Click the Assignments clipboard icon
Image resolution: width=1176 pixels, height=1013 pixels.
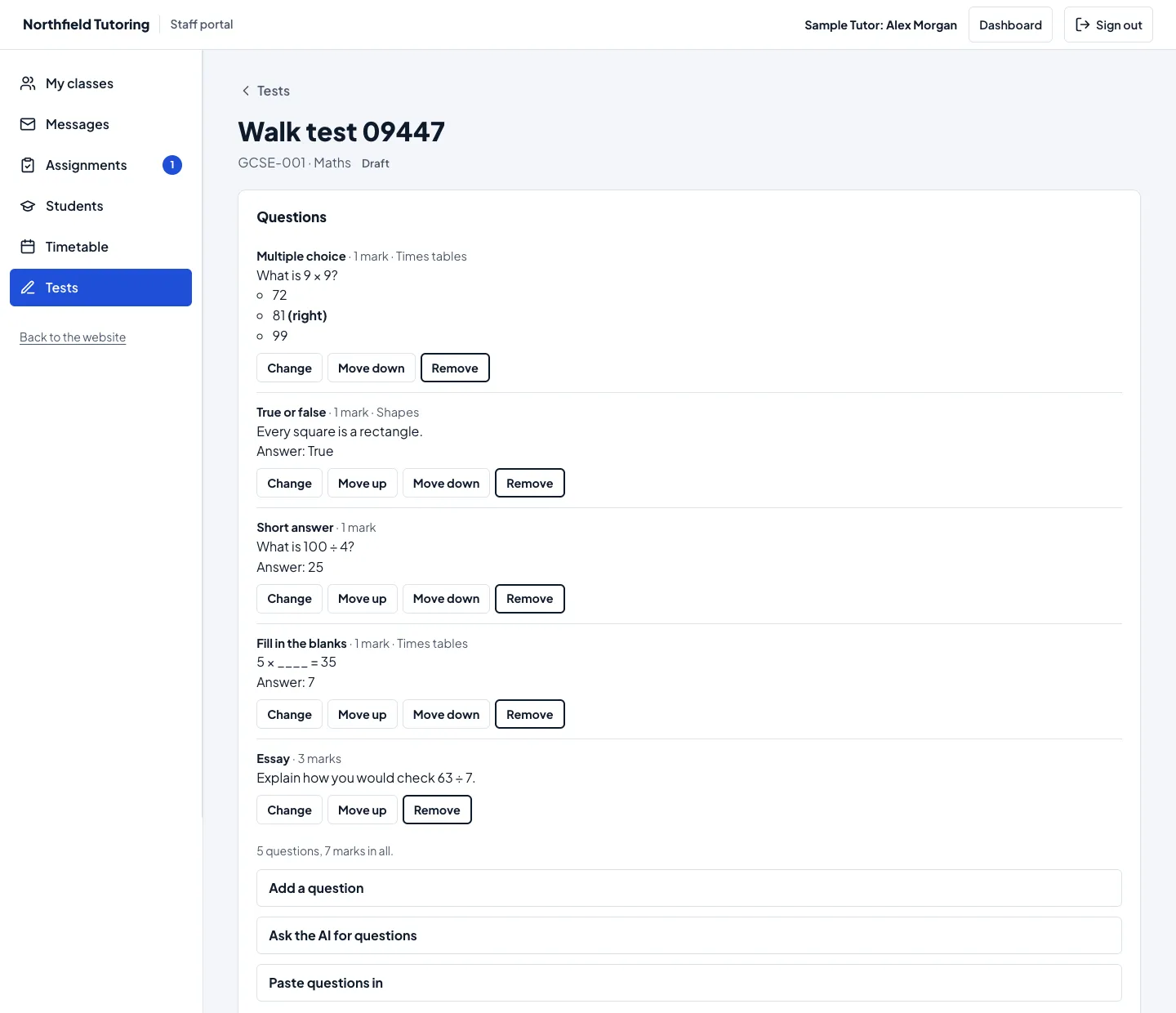tap(28, 165)
